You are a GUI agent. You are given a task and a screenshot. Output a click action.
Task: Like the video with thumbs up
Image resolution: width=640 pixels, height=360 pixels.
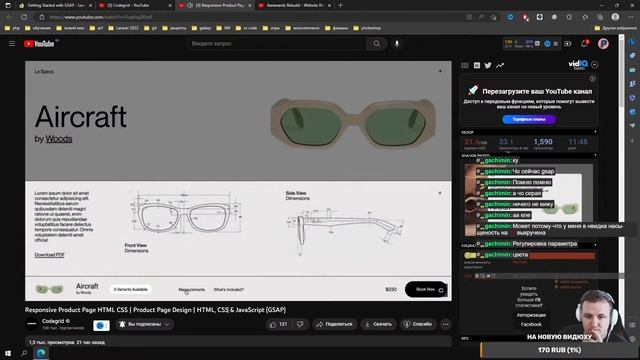tap(278, 324)
